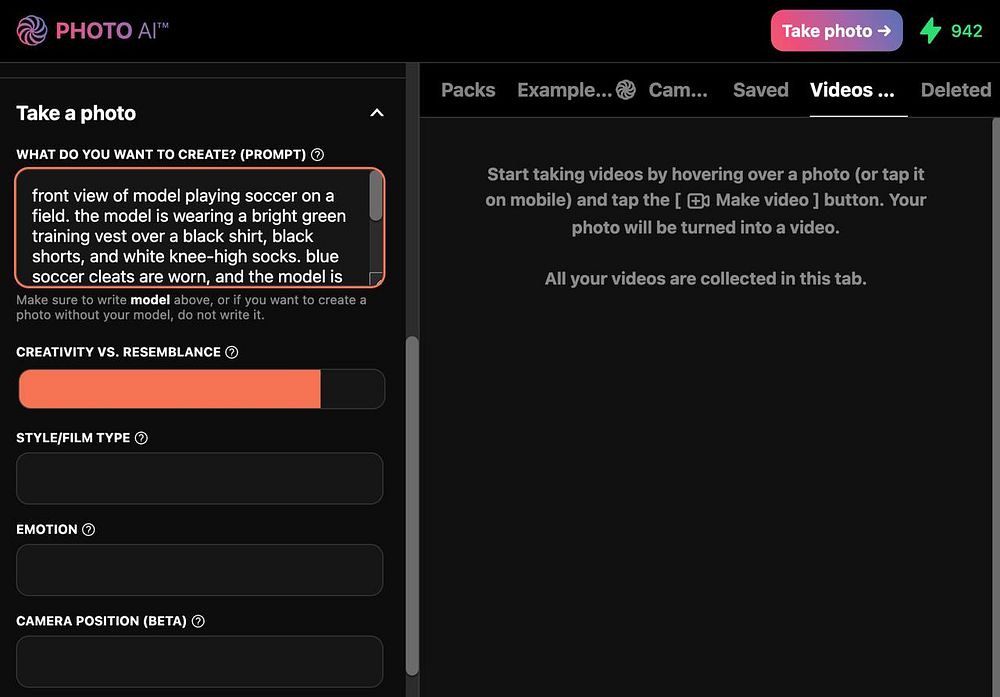Switch to the Saved tab
This screenshot has height=697, width=1000.
tap(761, 90)
